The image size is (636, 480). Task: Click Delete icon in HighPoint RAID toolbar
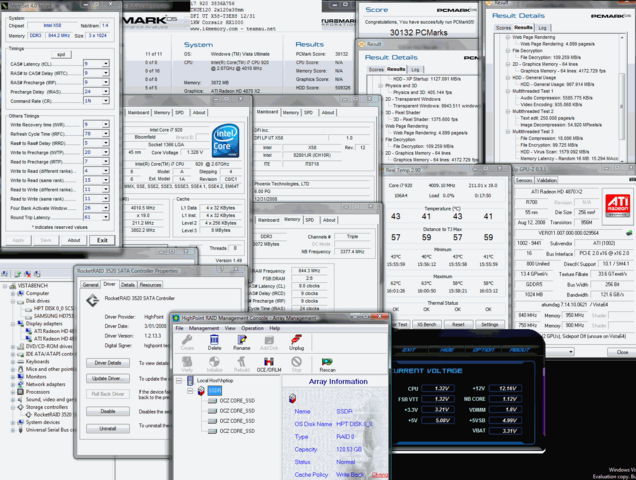tap(214, 340)
